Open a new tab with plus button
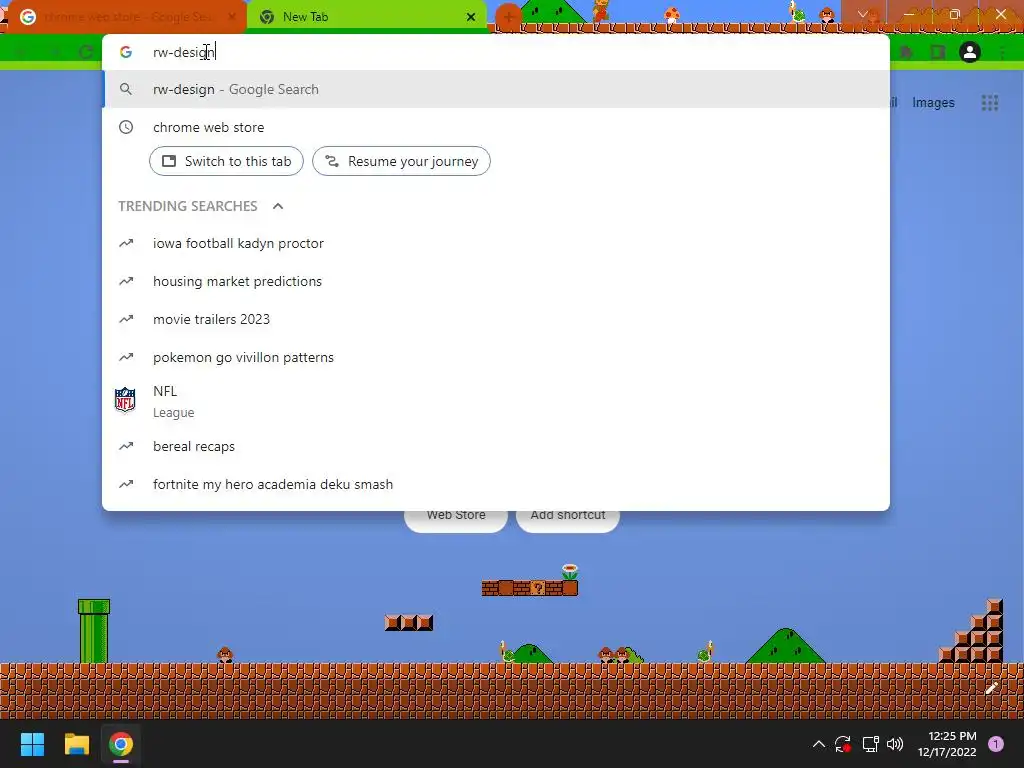This screenshot has width=1024, height=768. point(508,17)
